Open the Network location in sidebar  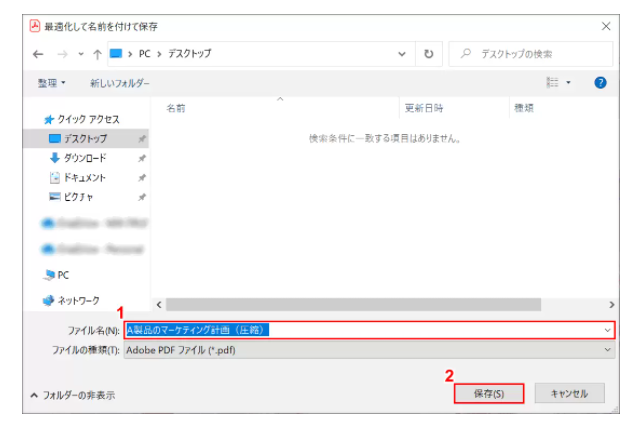tap(76, 300)
